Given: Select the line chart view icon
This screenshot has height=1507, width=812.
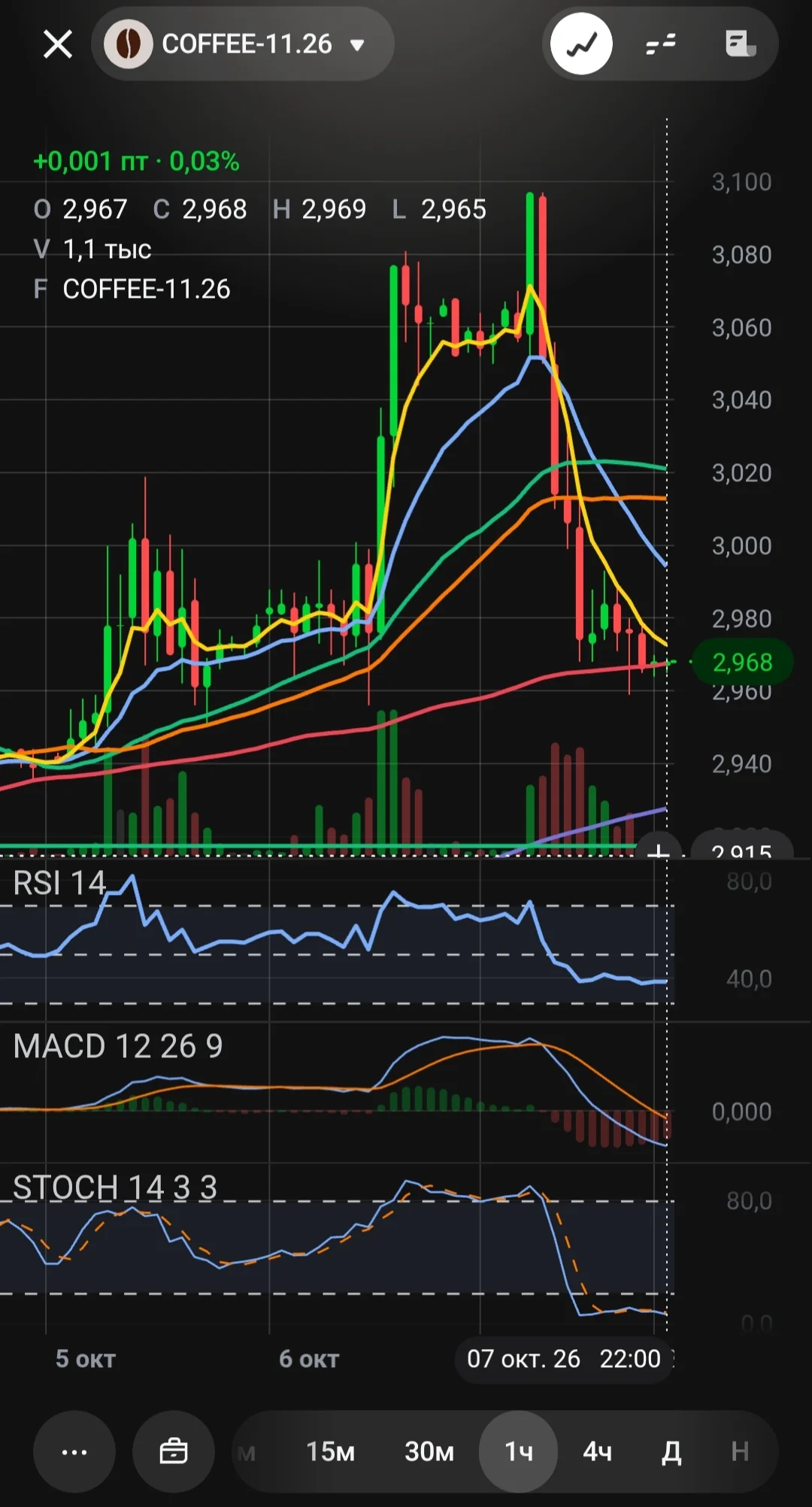Looking at the screenshot, I should pos(581,44).
